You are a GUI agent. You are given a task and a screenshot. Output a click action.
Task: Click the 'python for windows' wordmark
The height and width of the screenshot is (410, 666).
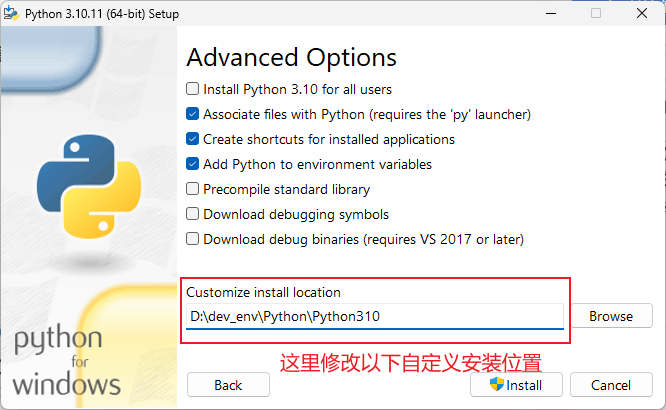[68, 360]
